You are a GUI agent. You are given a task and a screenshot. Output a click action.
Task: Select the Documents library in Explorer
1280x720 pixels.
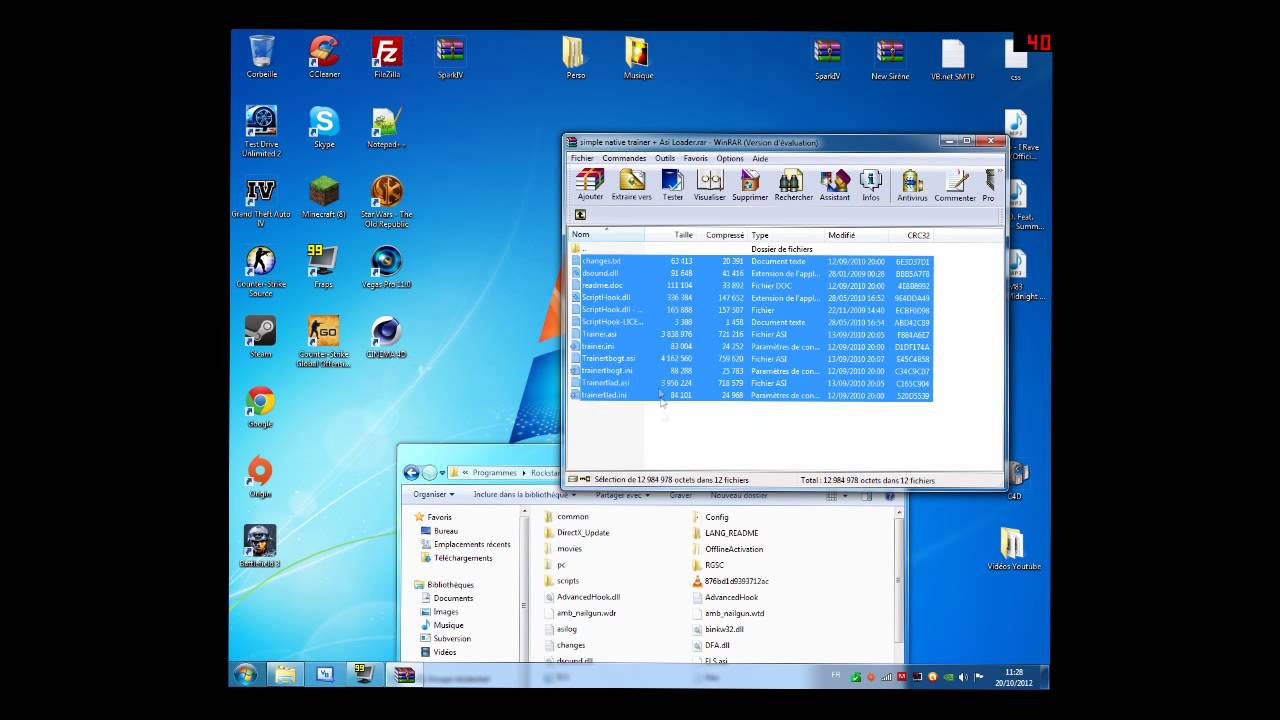pos(453,598)
